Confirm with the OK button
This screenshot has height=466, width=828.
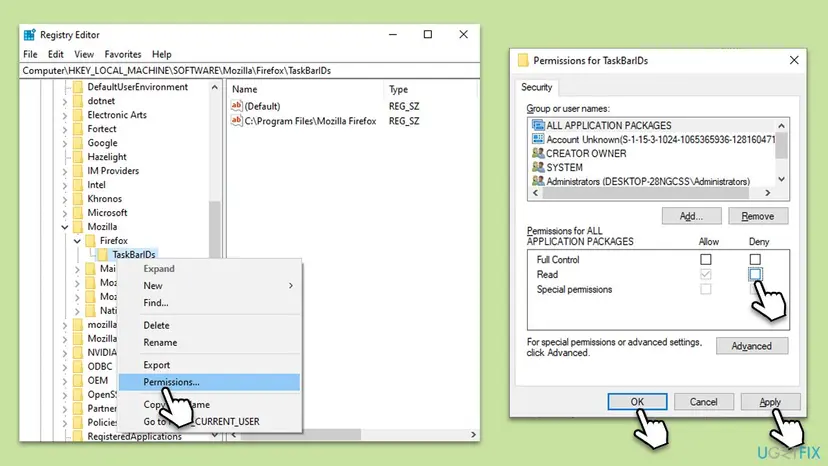[637, 402]
